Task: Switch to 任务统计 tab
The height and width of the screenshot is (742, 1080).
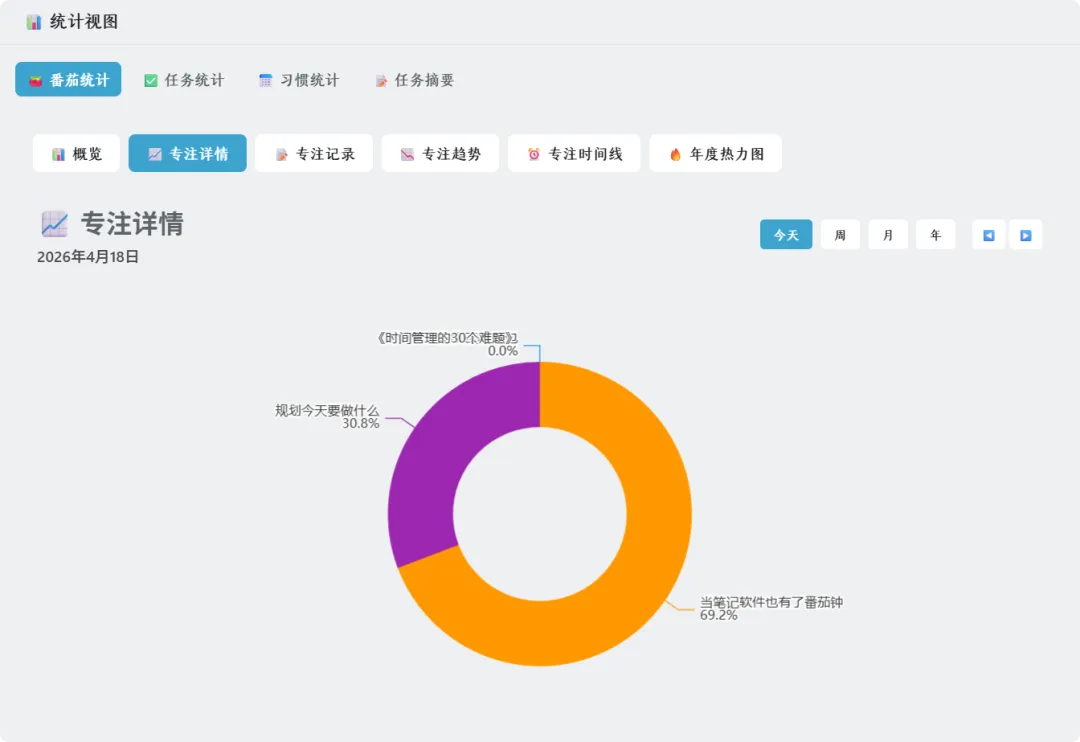Action: pyautogui.click(x=184, y=80)
